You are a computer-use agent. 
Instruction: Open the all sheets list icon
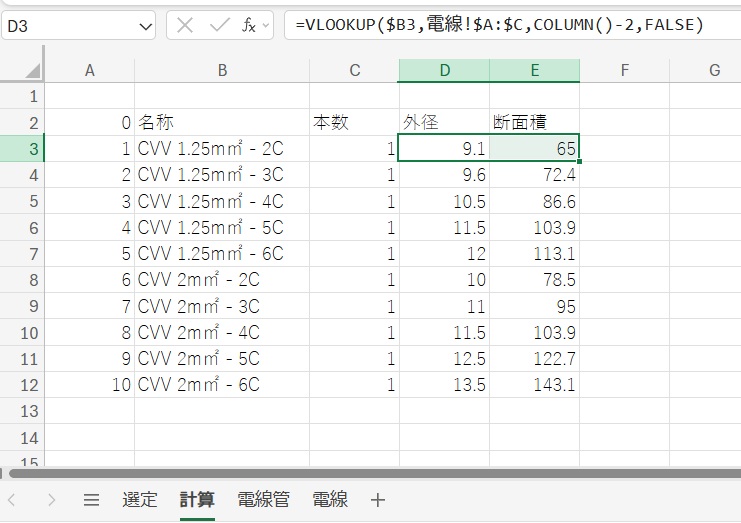click(x=91, y=500)
